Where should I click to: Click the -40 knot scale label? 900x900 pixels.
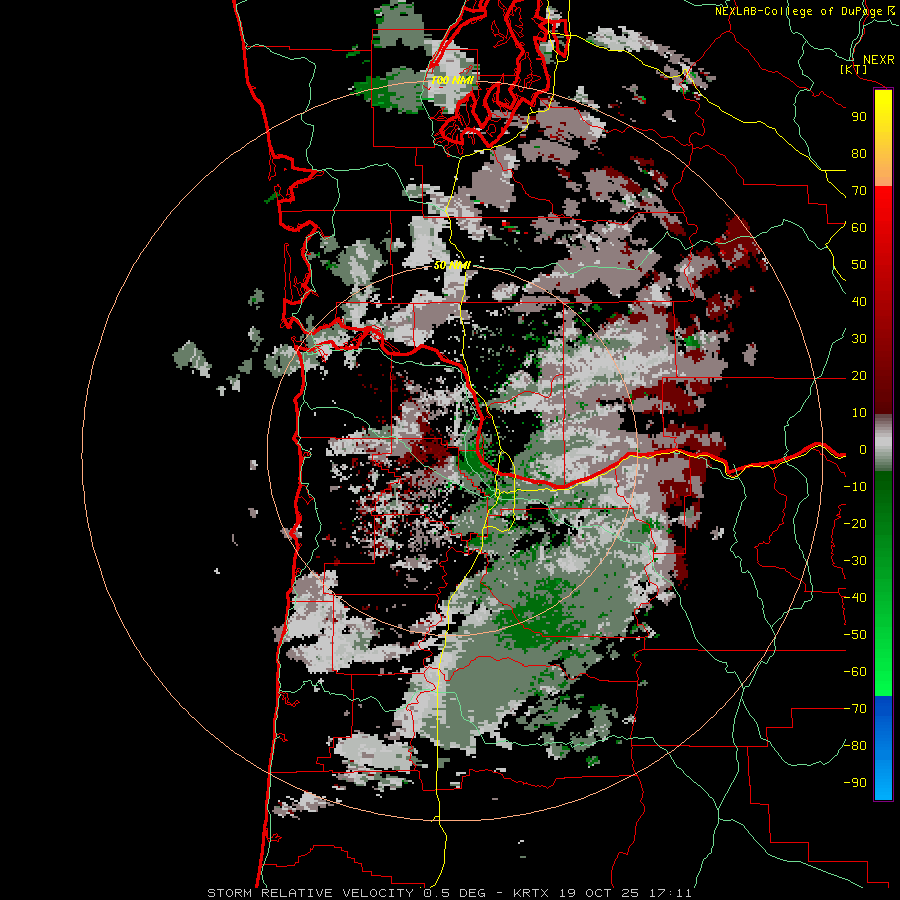click(x=855, y=598)
